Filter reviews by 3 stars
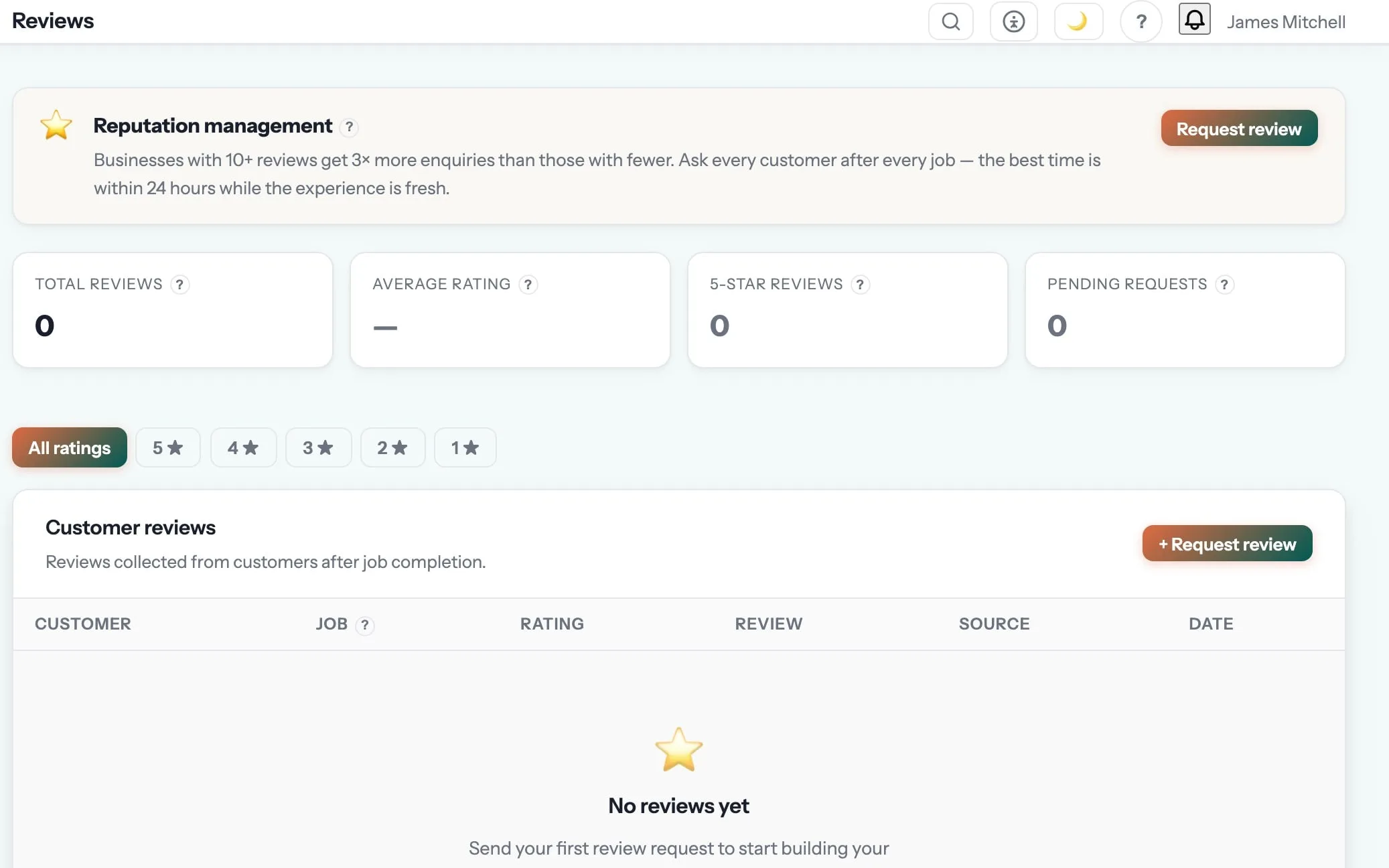Viewport: 1389px width, 868px height. [318, 447]
